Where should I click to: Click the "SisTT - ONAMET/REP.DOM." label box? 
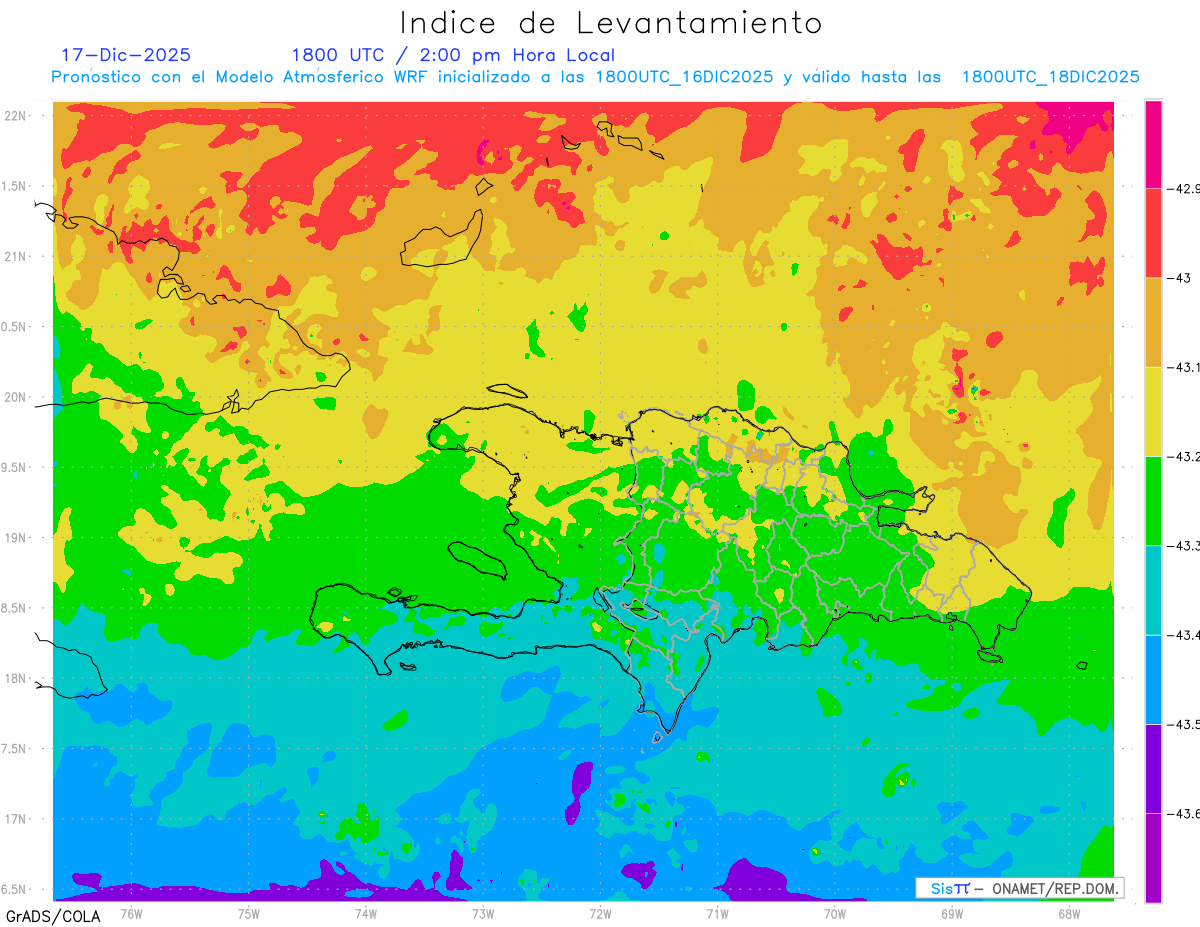pos(1019,888)
